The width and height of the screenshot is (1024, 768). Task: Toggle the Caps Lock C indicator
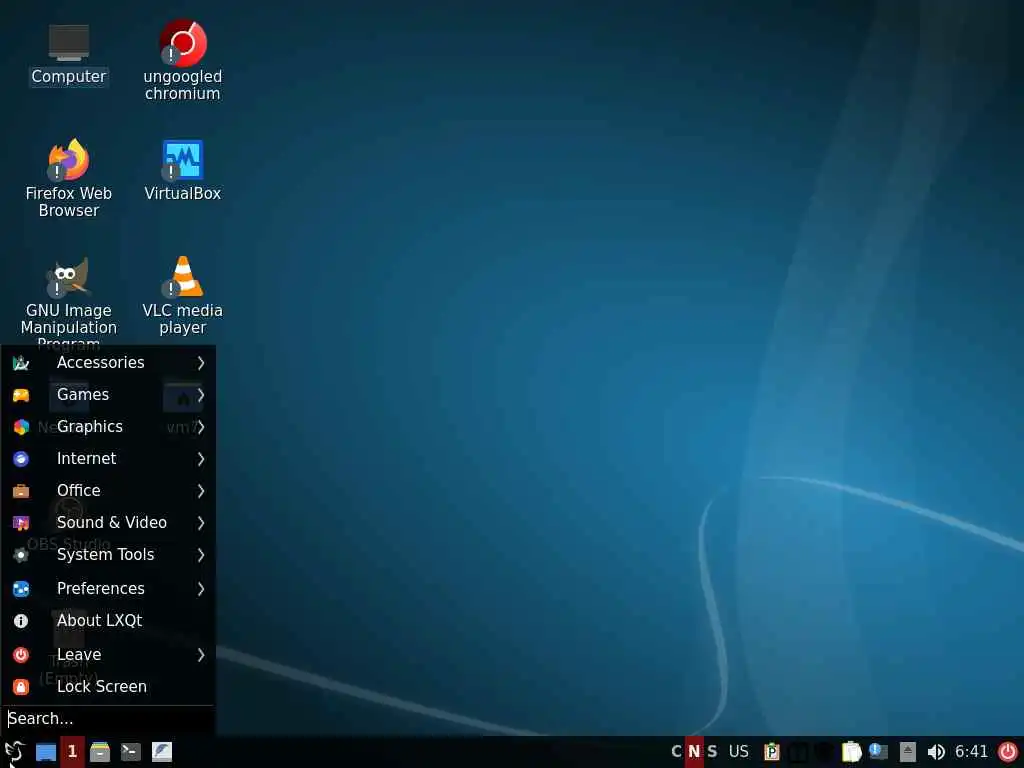pos(677,752)
